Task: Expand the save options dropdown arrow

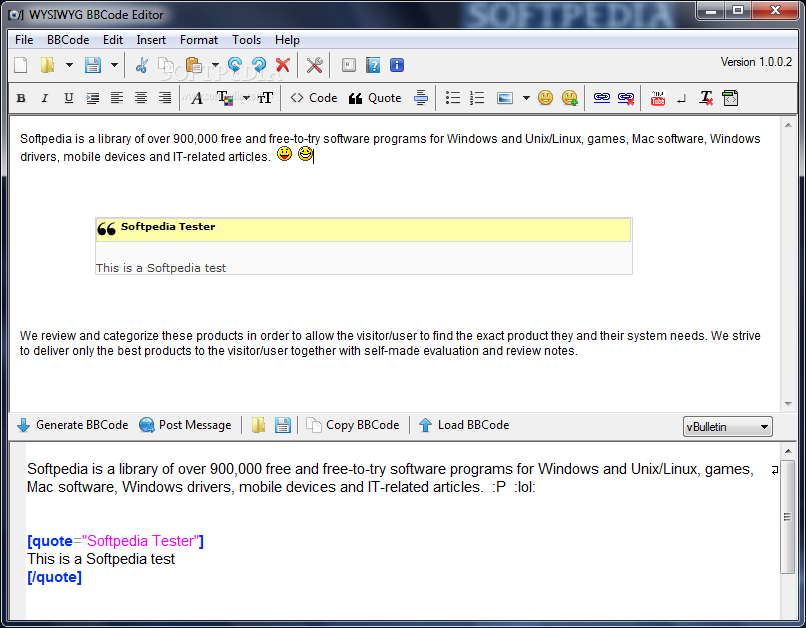Action: point(114,65)
